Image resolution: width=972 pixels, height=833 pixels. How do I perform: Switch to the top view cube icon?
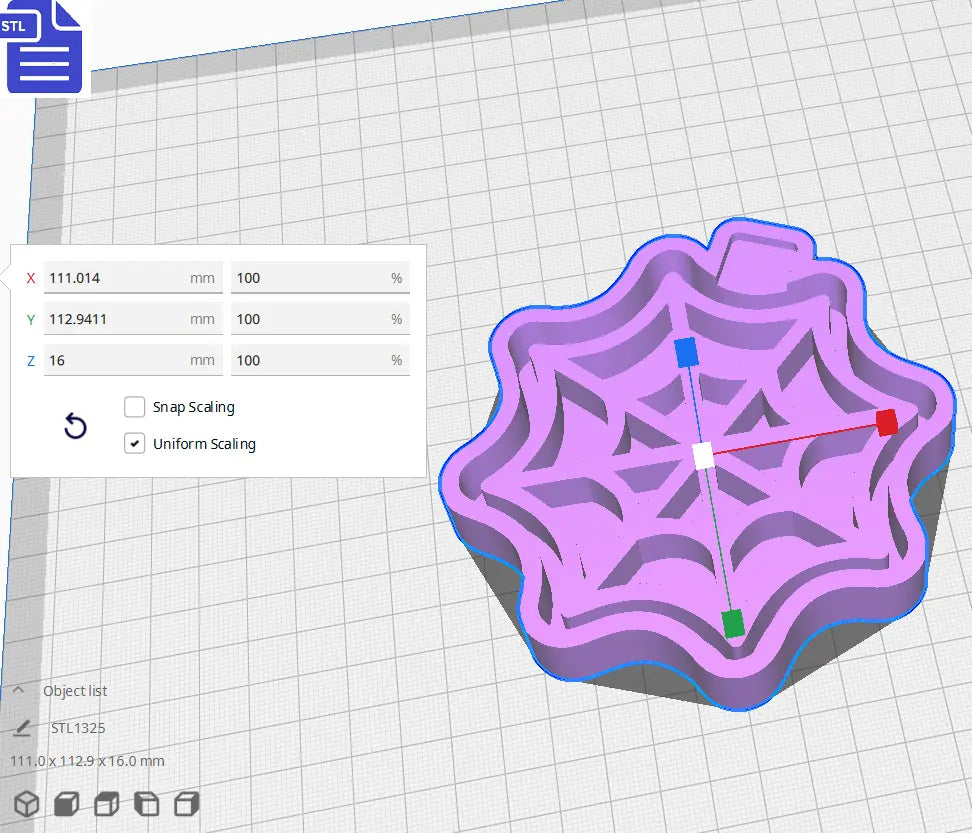[106, 804]
